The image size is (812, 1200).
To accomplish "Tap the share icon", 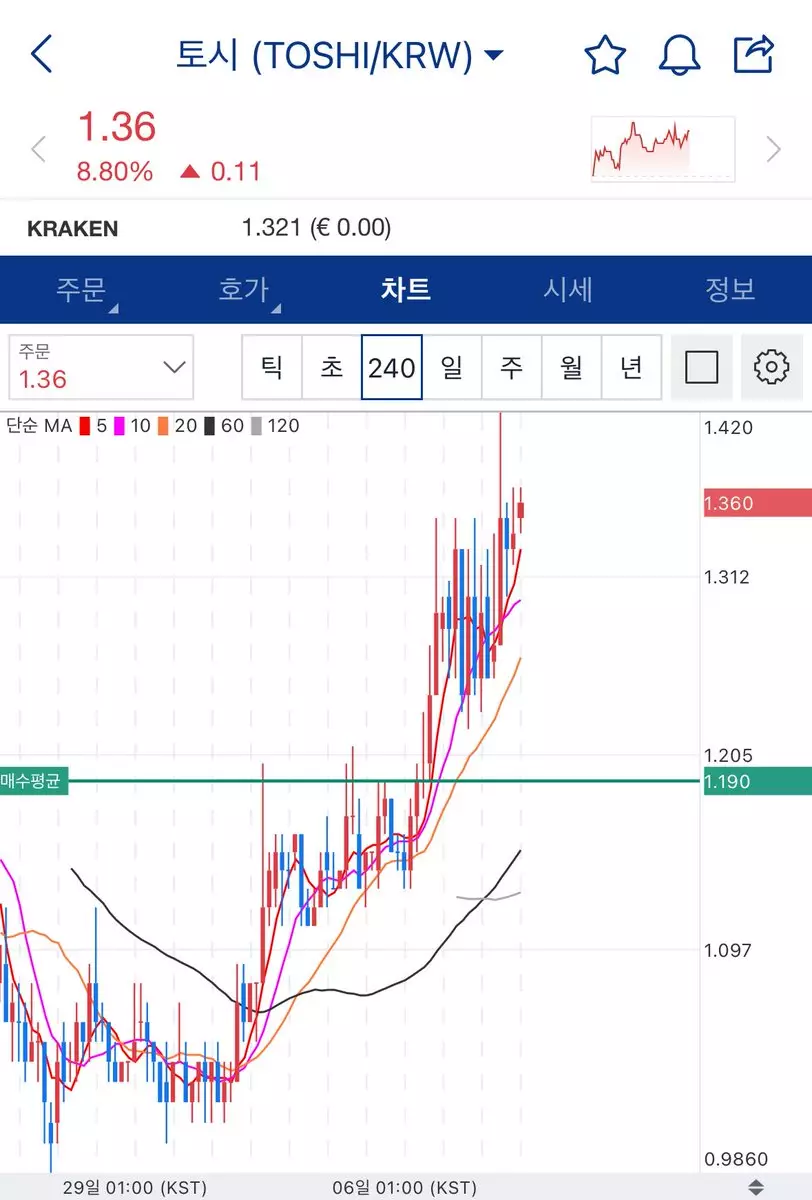I will (x=754, y=54).
